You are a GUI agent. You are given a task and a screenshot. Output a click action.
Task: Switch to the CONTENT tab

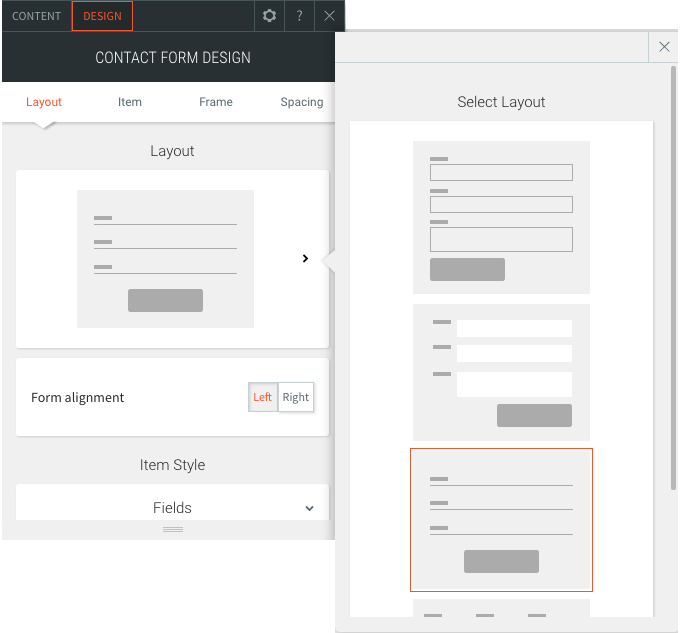(x=36, y=16)
